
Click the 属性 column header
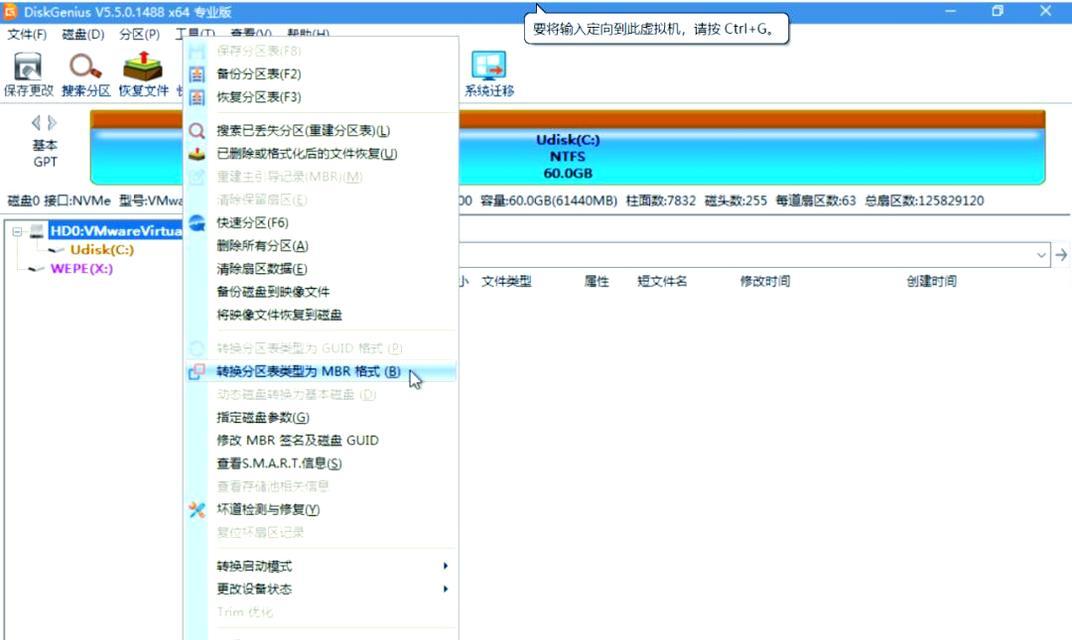[596, 281]
